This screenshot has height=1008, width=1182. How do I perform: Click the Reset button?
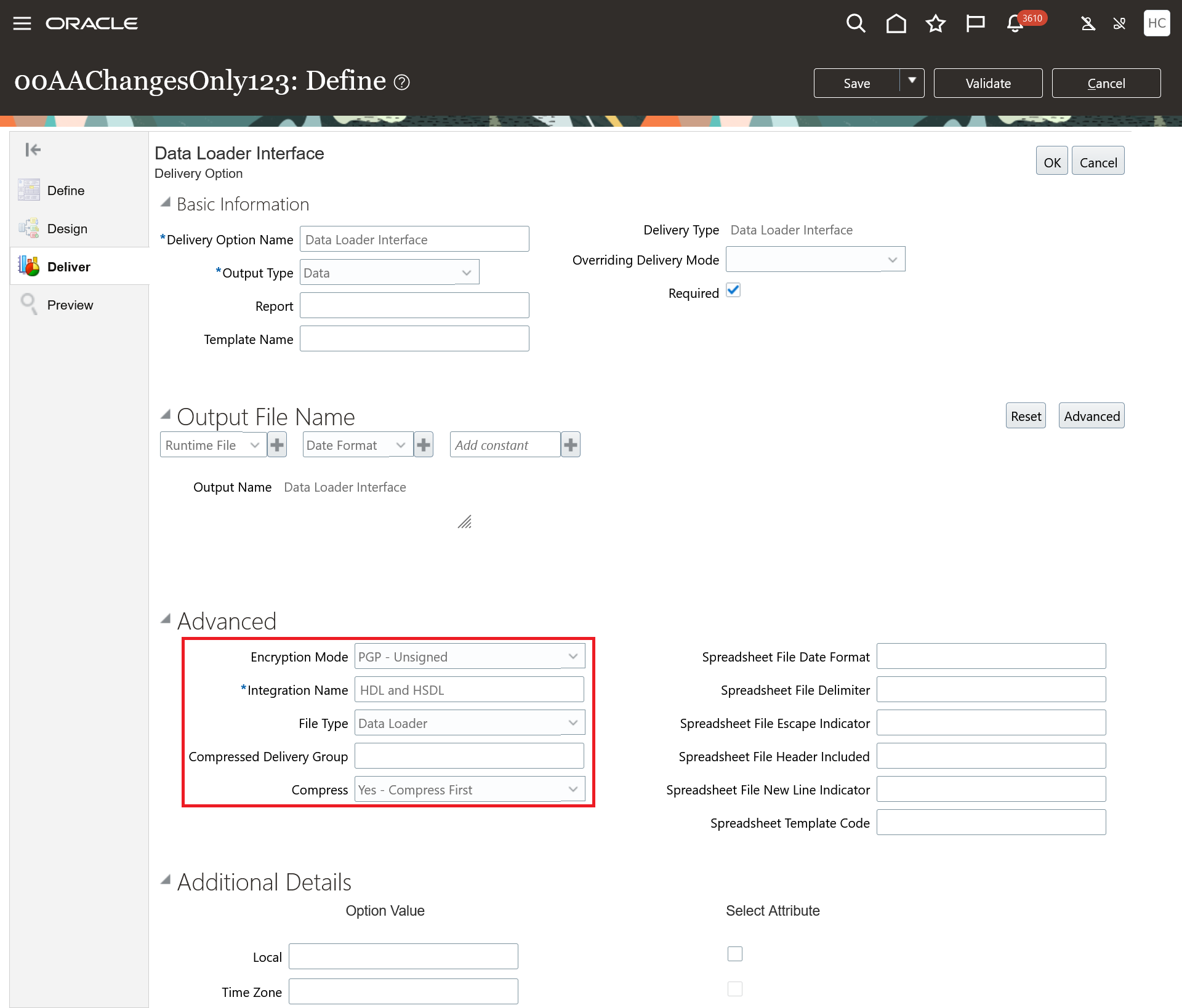point(1025,416)
